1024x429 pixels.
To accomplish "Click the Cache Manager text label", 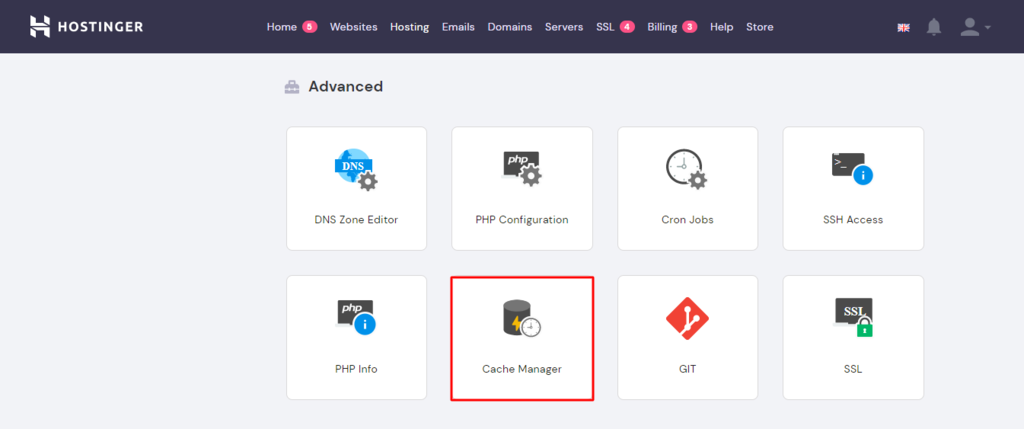I will (521, 369).
